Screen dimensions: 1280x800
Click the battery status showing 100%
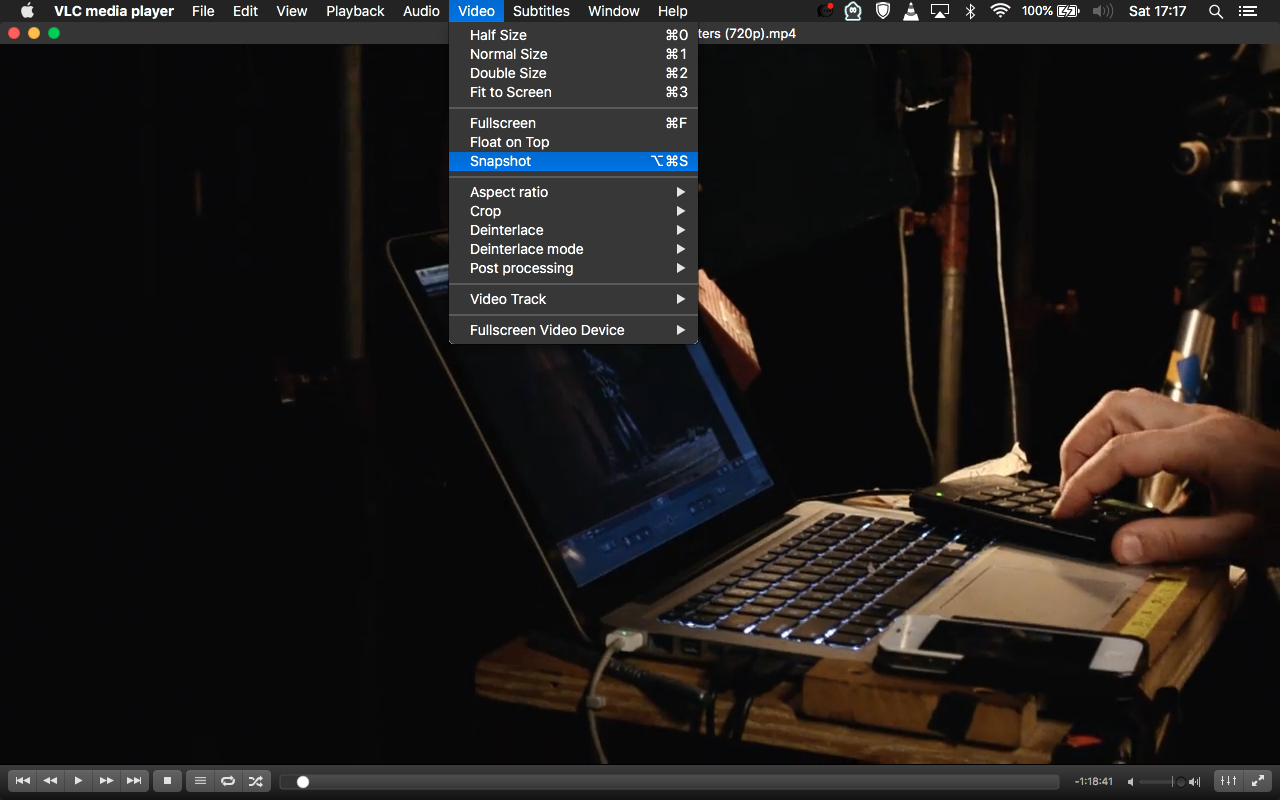point(1050,11)
